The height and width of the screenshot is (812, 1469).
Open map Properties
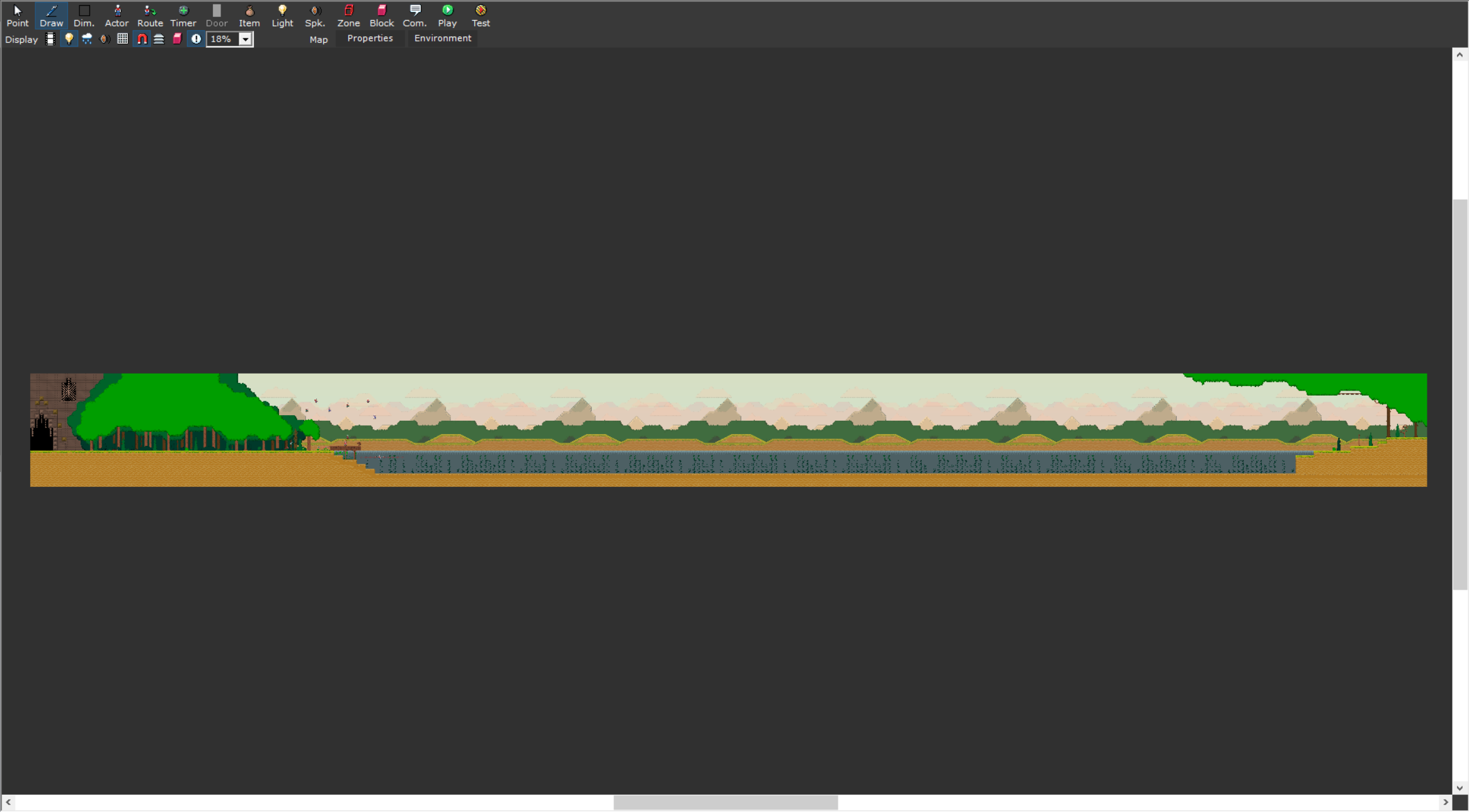(370, 38)
